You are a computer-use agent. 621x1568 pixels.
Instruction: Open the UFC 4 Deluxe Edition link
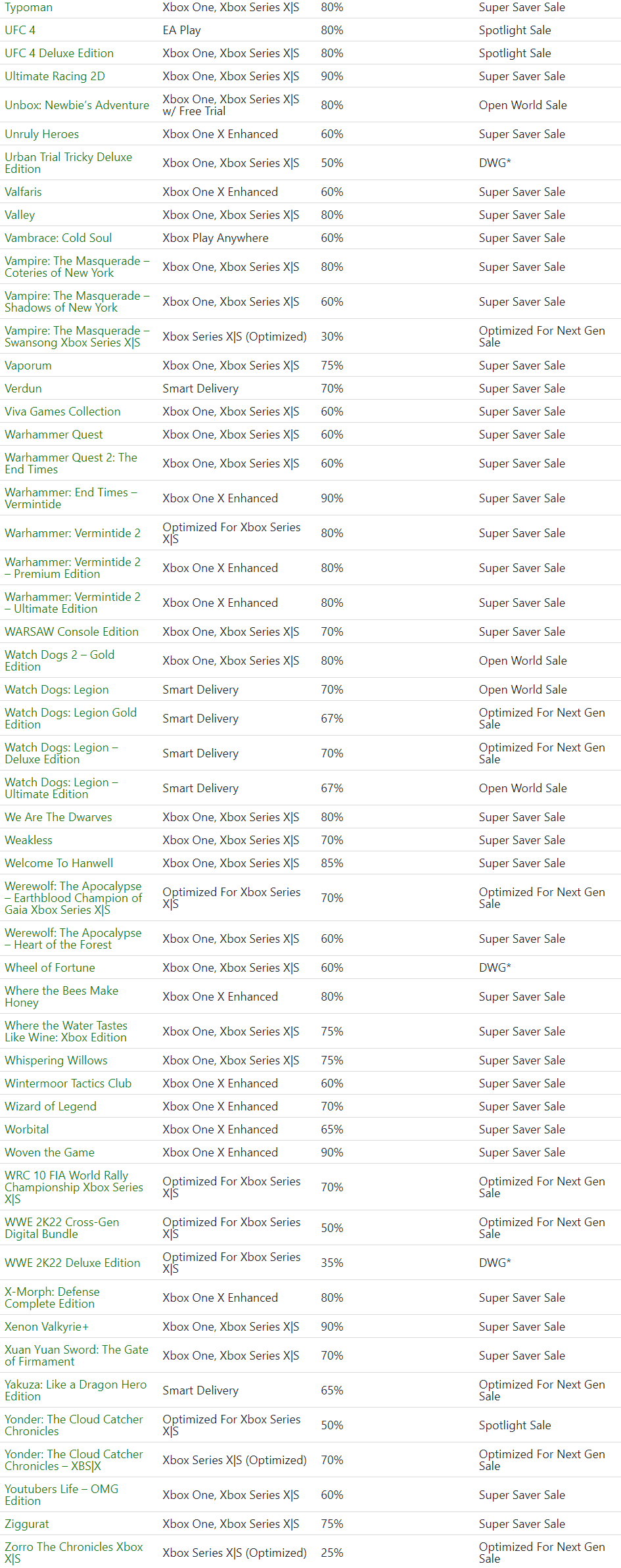click(x=59, y=53)
